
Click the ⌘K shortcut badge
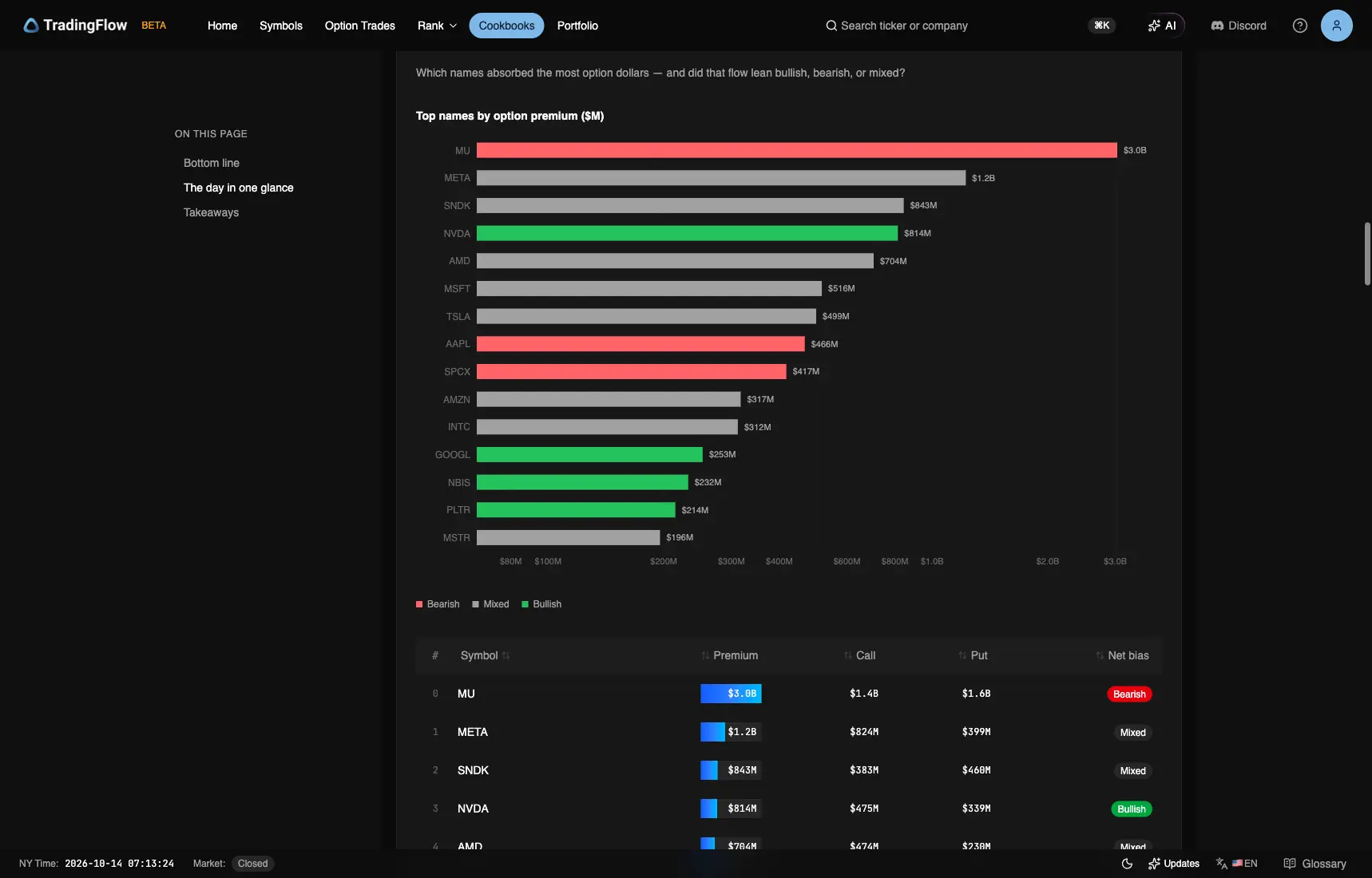1102,26
